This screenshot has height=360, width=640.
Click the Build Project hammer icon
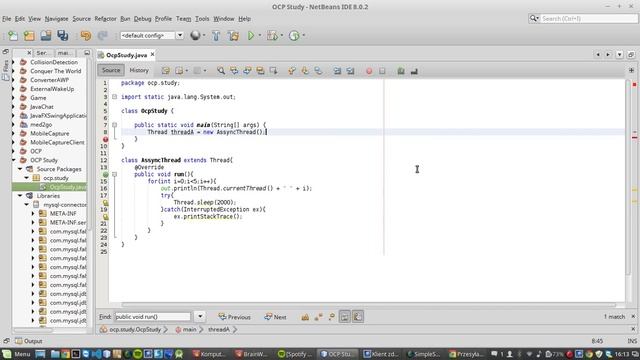[x=216, y=36]
